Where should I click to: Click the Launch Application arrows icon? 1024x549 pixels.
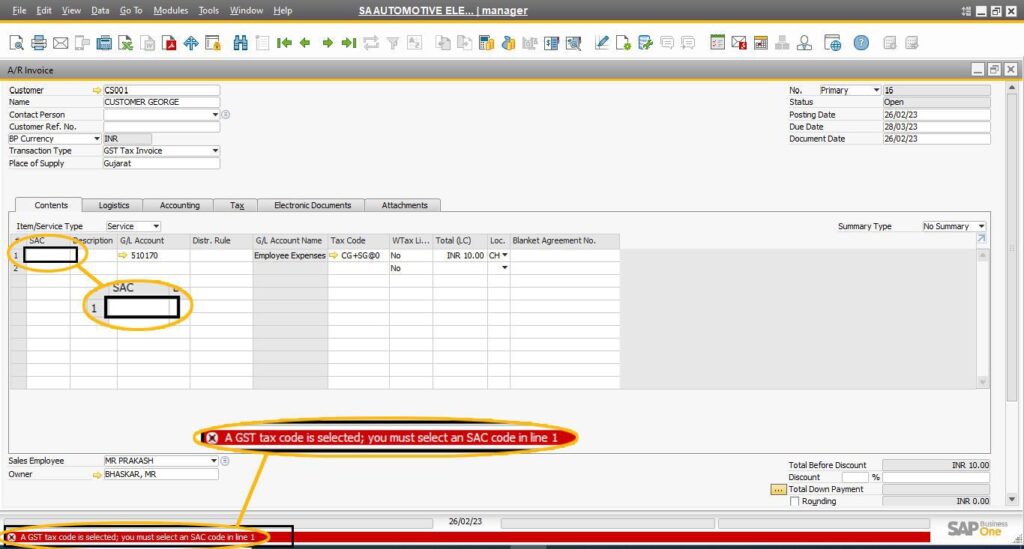[x=191, y=43]
